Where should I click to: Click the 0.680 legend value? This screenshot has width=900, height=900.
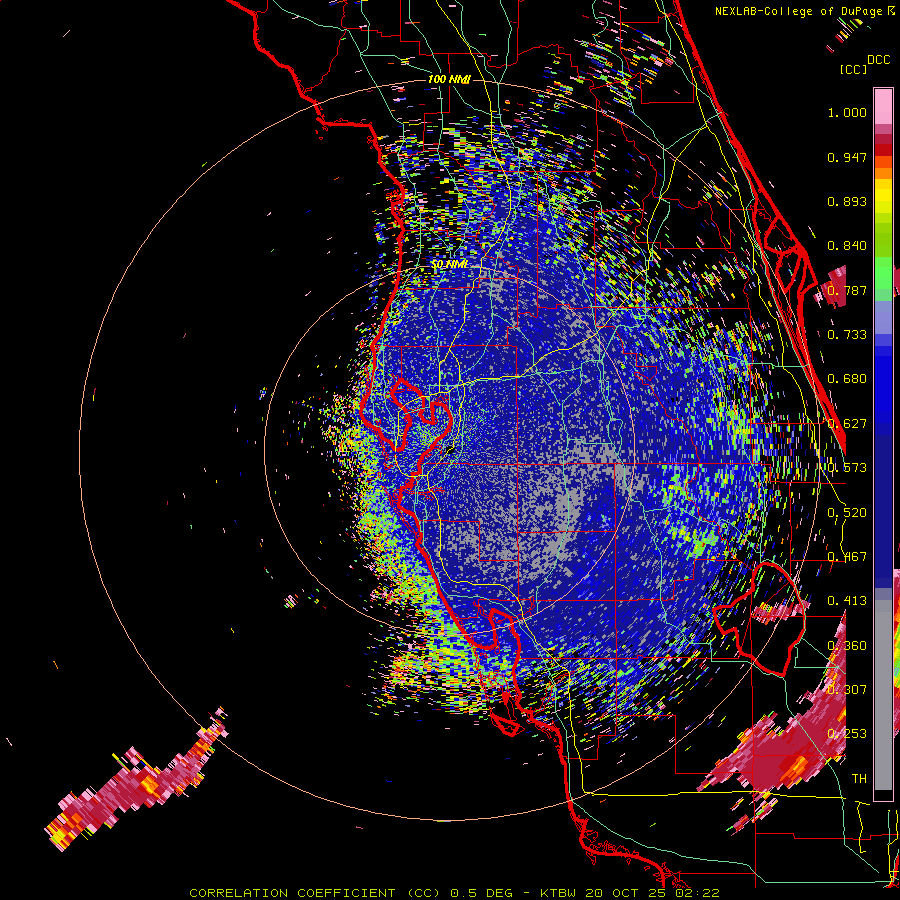tap(847, 379)
